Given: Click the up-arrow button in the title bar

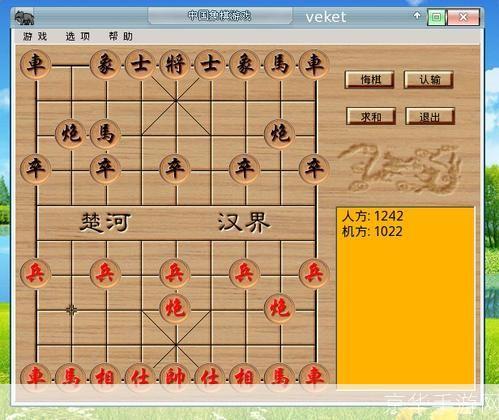Looking at the screenshot, I should click(x=417, y=16).
